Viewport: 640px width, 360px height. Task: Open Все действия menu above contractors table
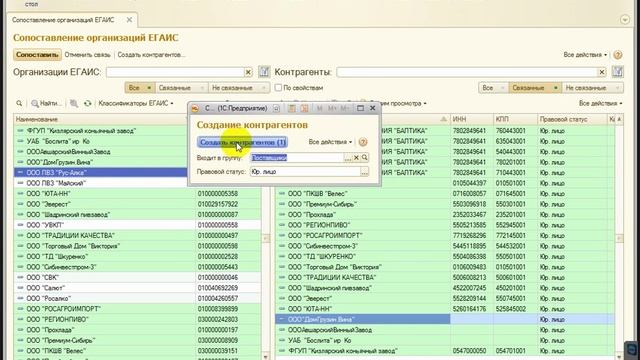600,104
